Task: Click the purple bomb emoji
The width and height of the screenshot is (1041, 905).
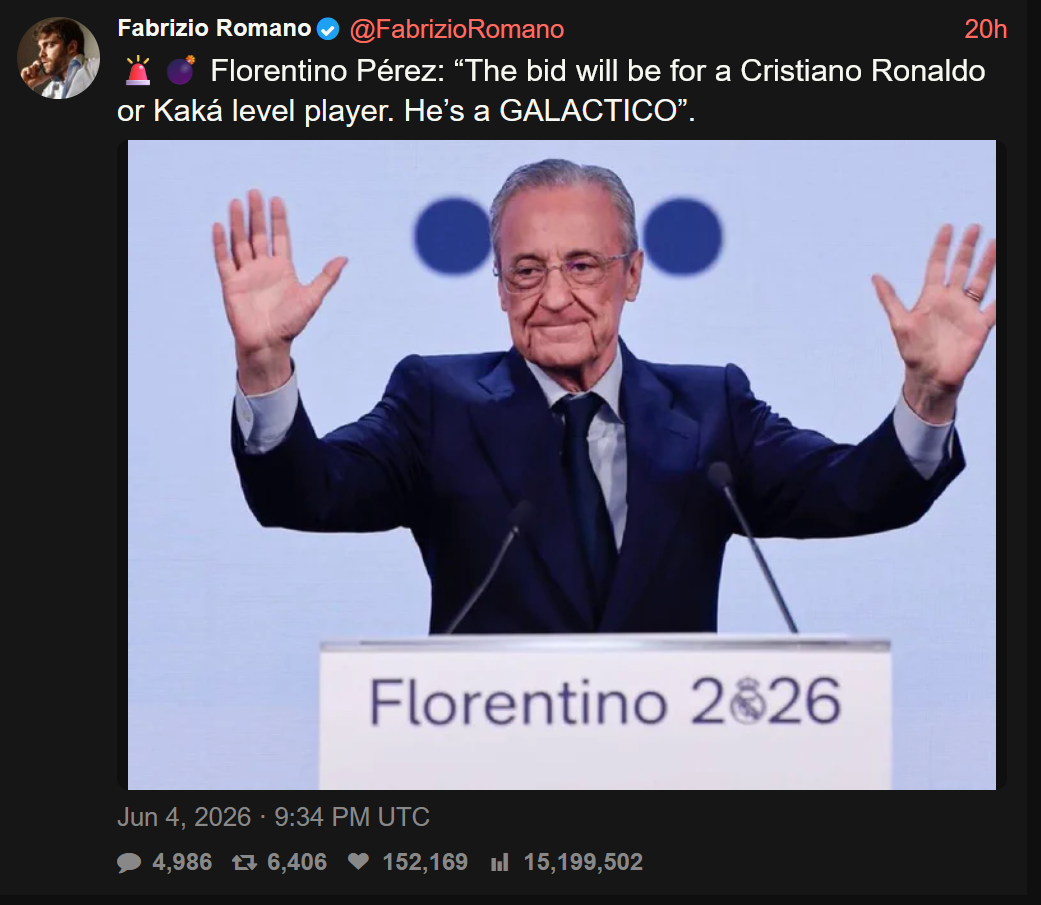Action: click(x=181, y=70)
